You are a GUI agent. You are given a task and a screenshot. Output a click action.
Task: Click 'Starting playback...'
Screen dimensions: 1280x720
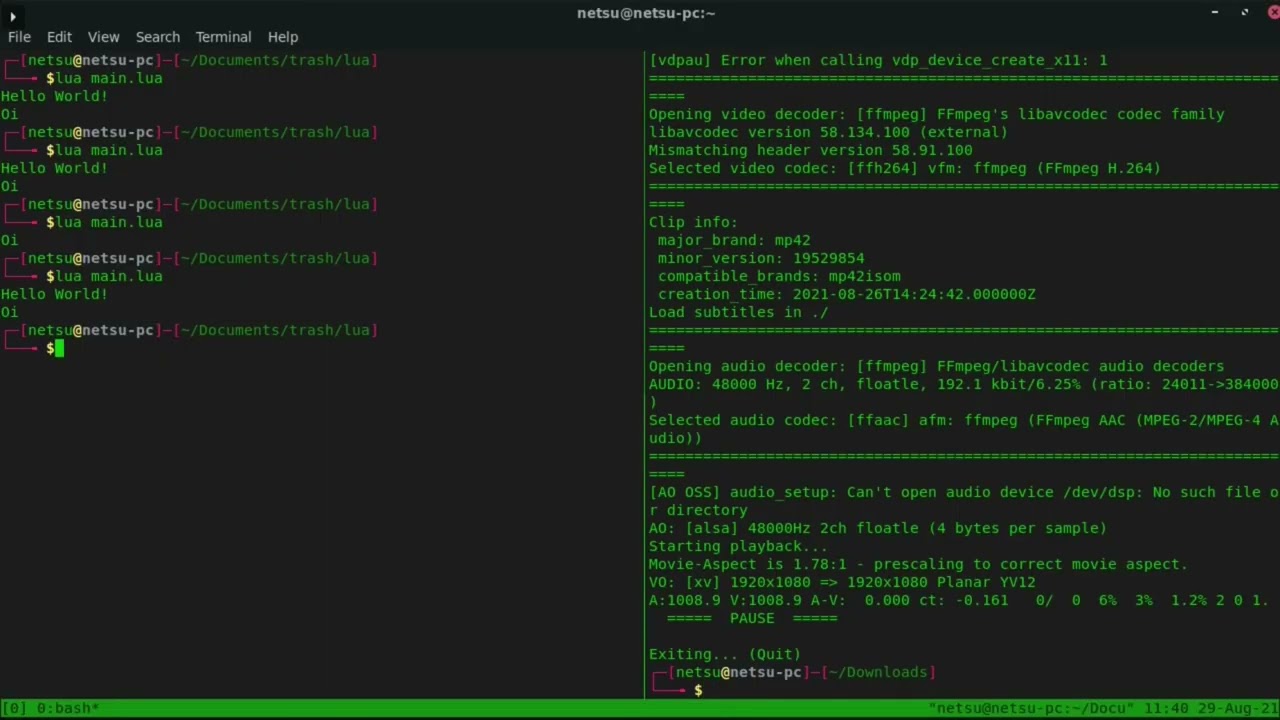pos(738,546)
